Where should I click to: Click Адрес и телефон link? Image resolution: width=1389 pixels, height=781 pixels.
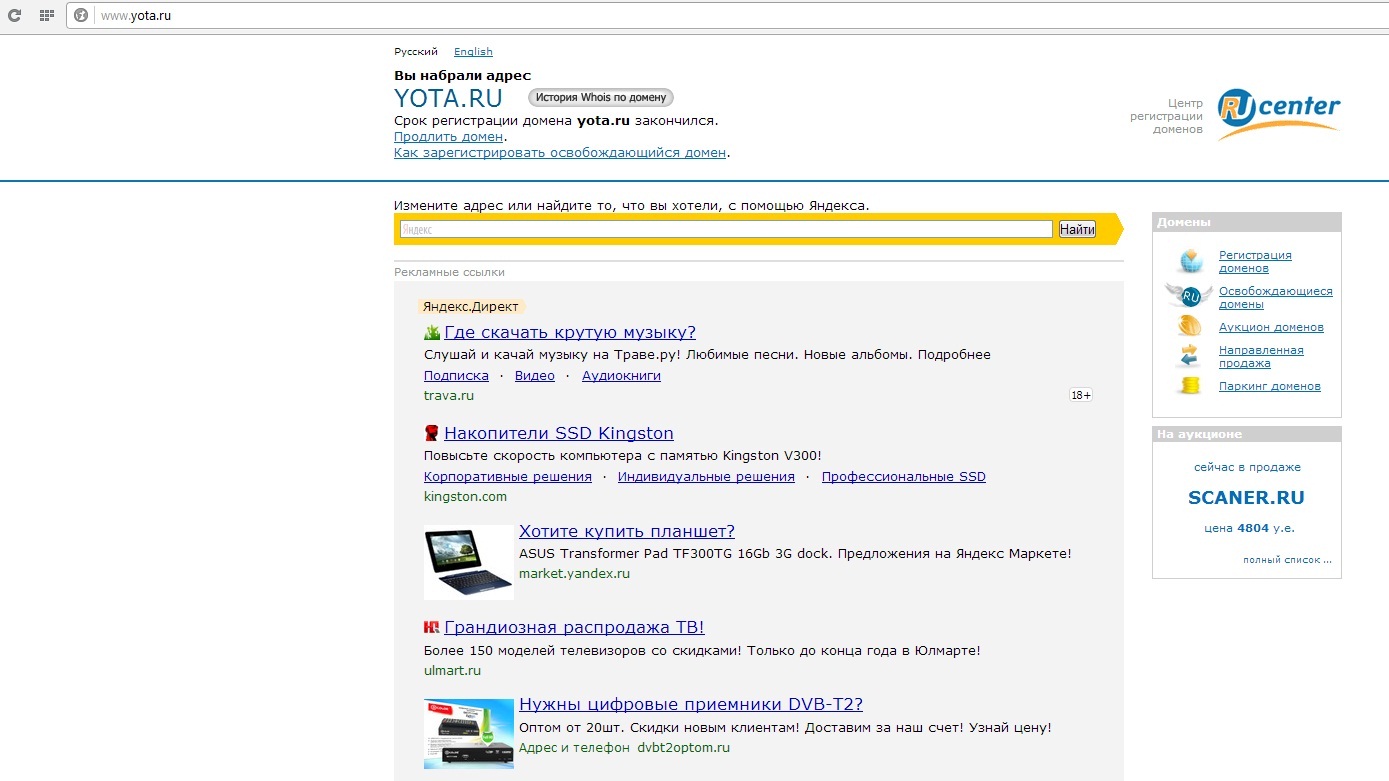[x=574, y=748]
